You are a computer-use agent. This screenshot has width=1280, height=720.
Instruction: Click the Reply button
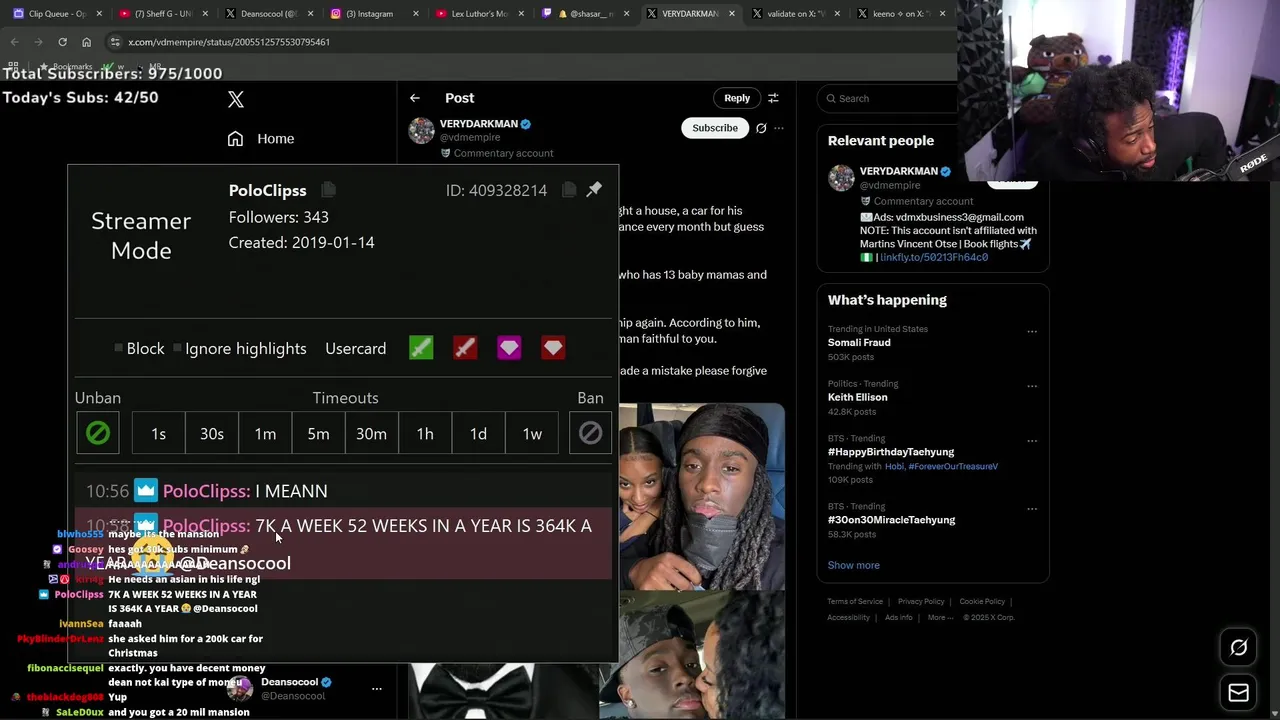[737, 98]
